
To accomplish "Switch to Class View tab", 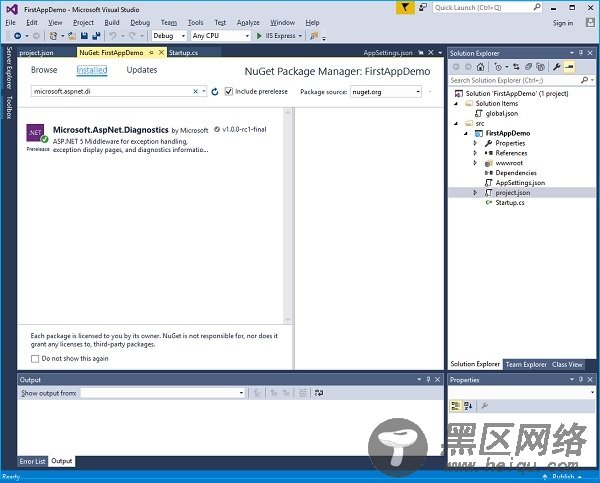I will point(567,364).
